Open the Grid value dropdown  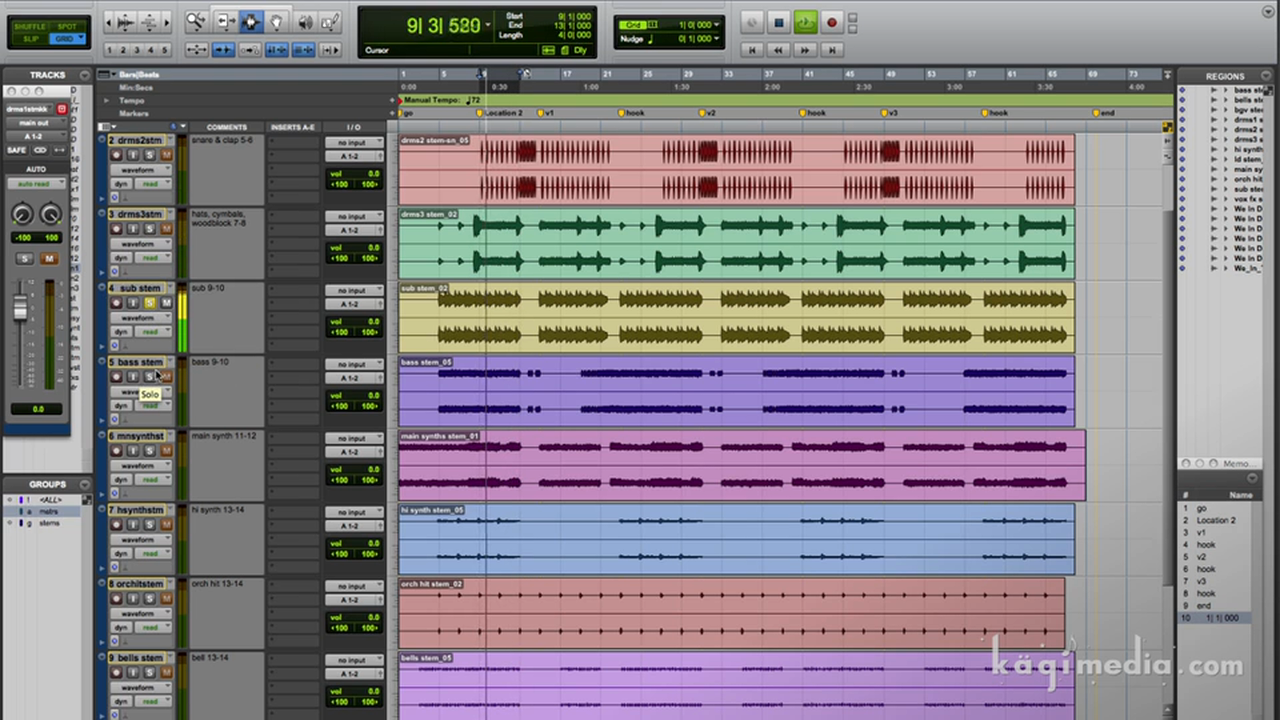[717, 25]
